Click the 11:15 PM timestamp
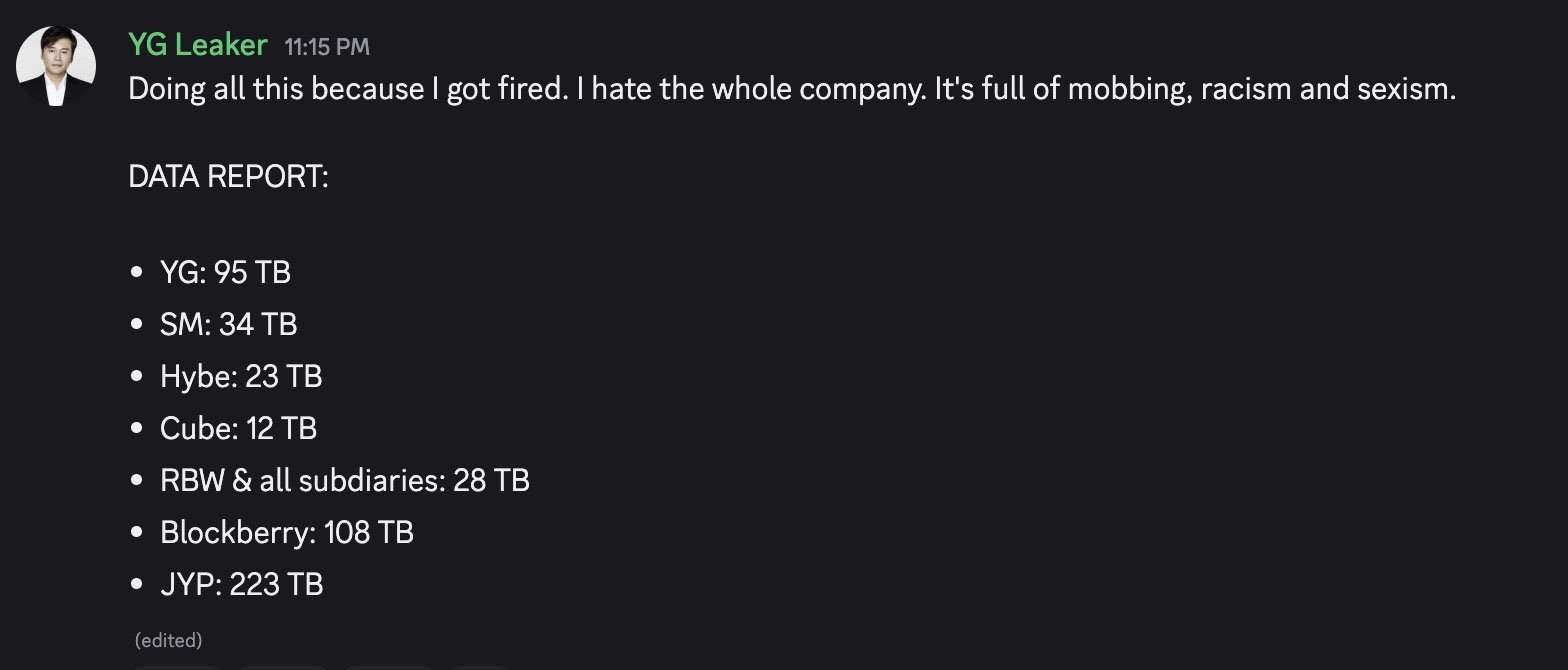The height and width of the screenshot is (670, 1568). [326, 45]
